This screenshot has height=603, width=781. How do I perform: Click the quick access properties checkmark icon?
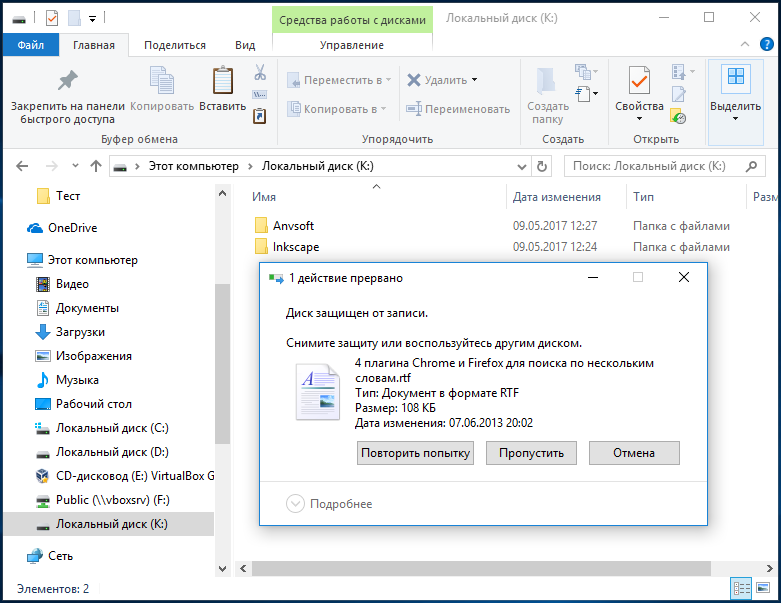(x=52, y=19)
